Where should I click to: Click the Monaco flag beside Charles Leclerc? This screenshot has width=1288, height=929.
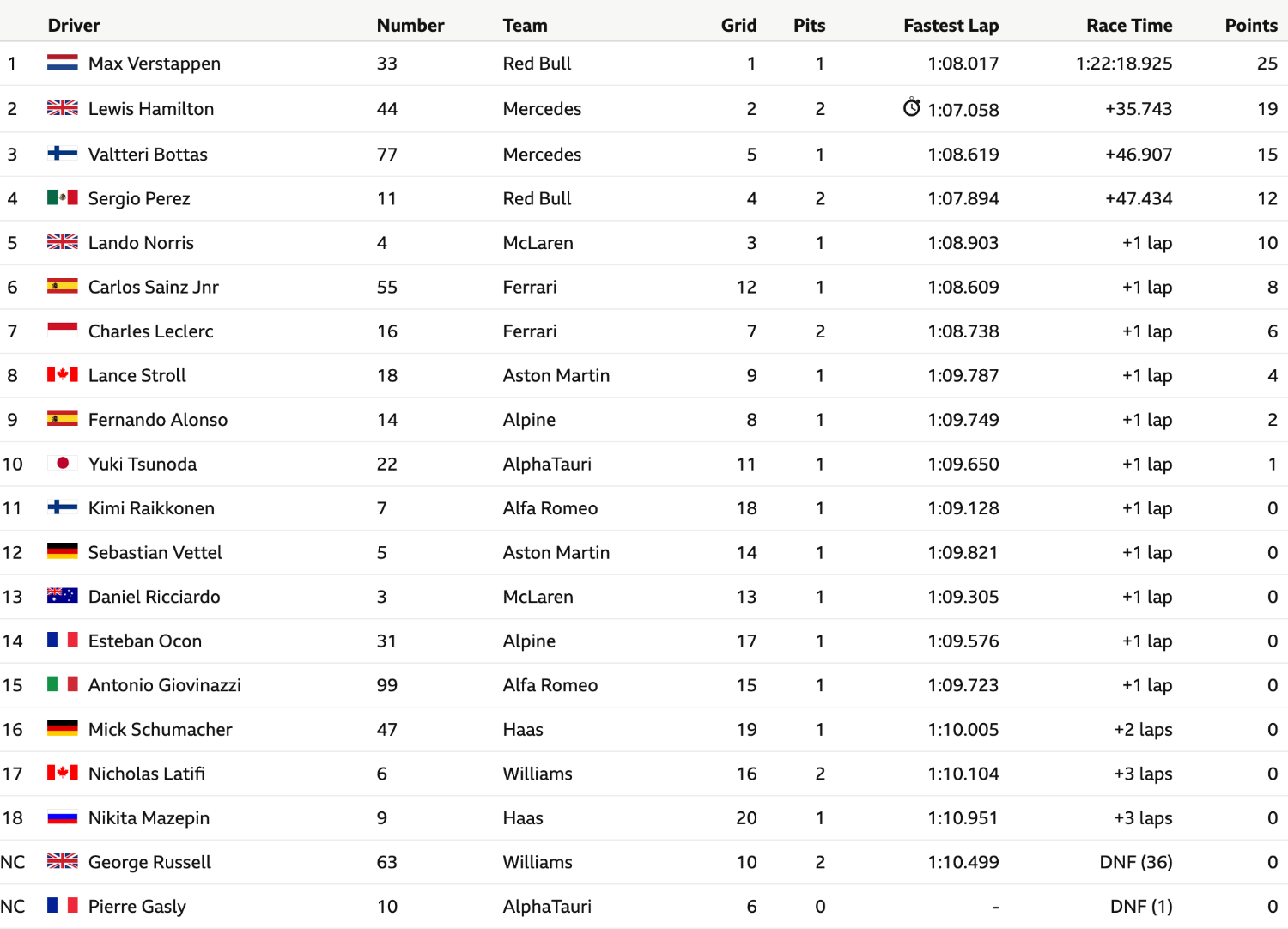[x=63, y=331]
